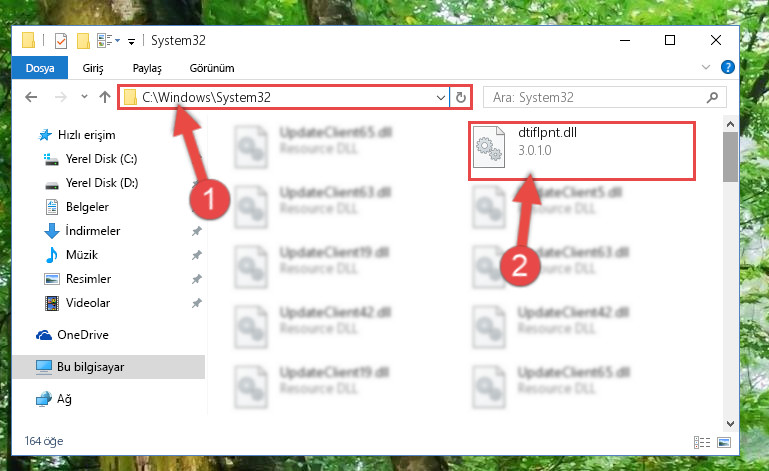This screenshot has width=769, height=471.
Task: Expand address bar history dropdown
Action: [x=441, y=97]
